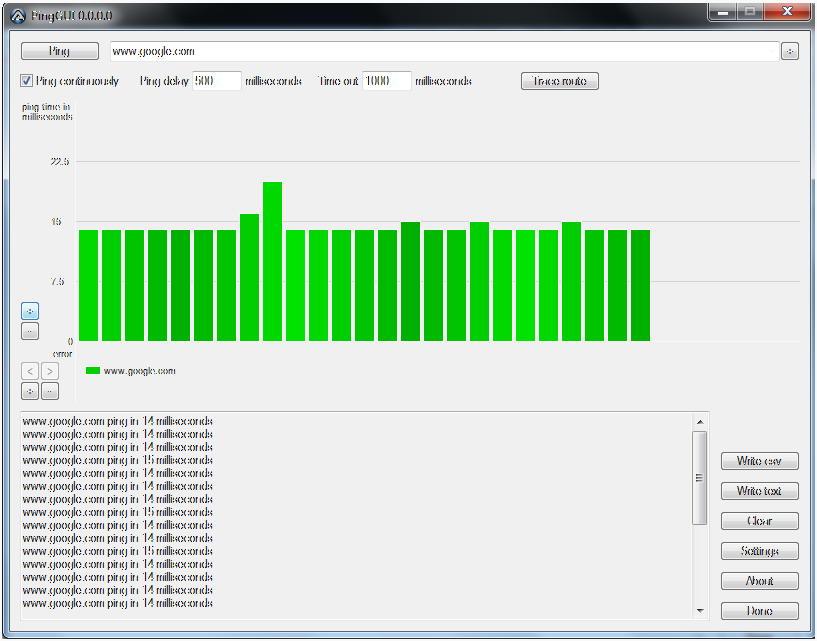The height and width of the screenshot is (641, 817).
Task: Click the plus button beside the address field
Action: pyautogui.click(x=789, y=51)
